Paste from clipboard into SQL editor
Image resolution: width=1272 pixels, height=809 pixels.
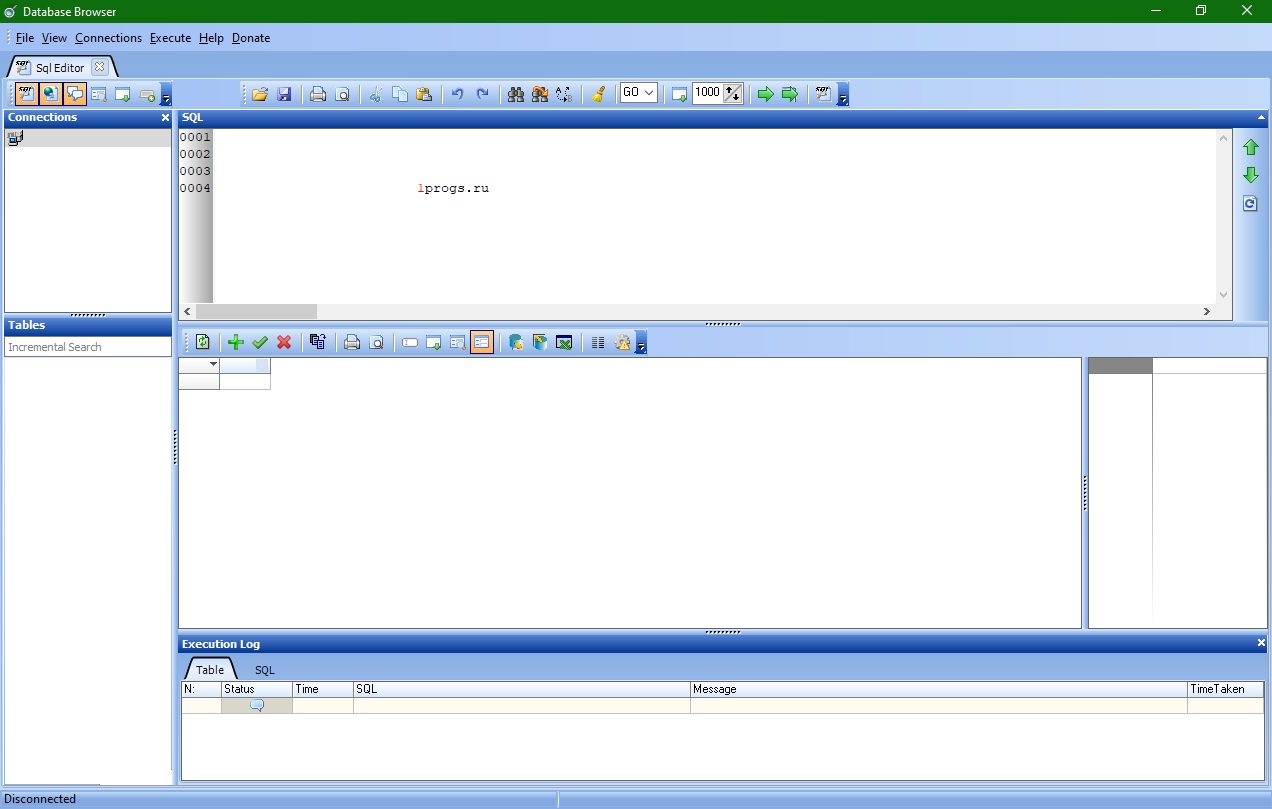[424, 94]
